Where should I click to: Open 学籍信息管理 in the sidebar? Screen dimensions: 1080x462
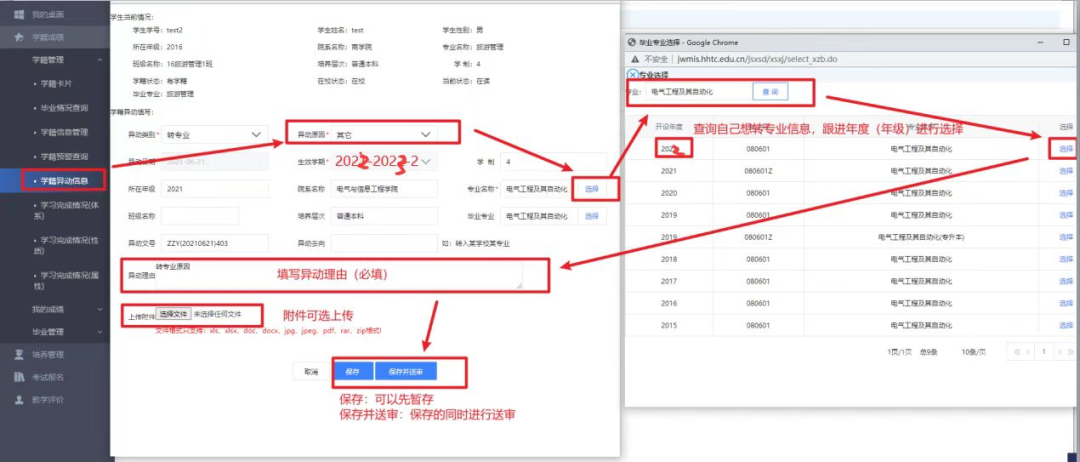(x=63, y=132)
